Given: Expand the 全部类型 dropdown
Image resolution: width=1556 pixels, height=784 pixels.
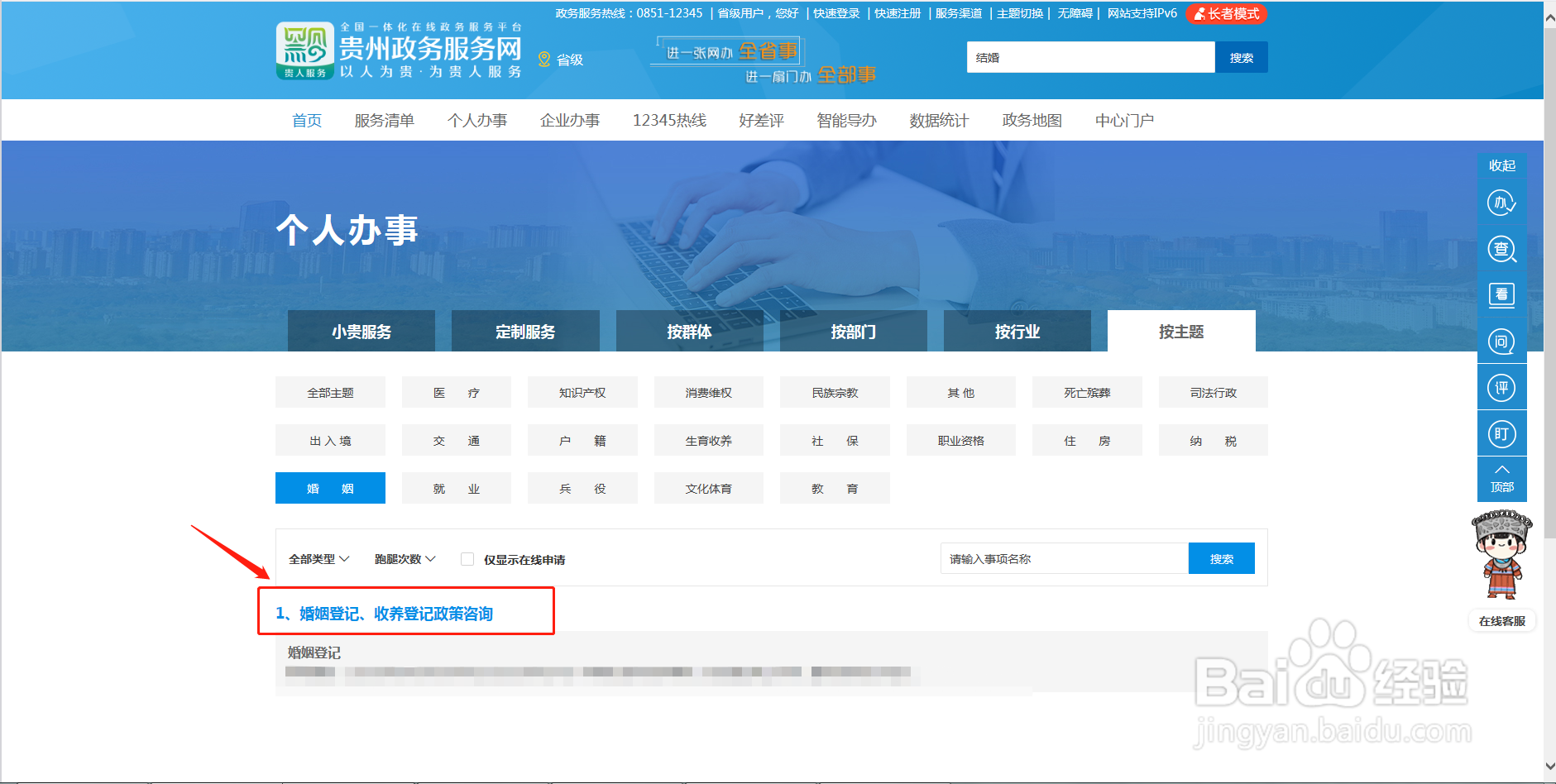Looking at the screenshot, I should coord(318,559).
